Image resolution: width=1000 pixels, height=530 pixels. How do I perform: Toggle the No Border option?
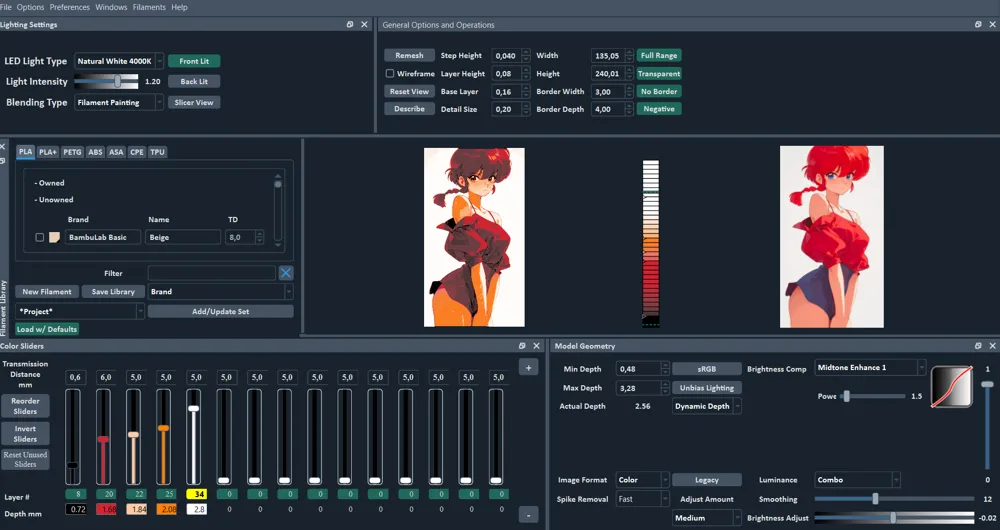coord(659,91)
